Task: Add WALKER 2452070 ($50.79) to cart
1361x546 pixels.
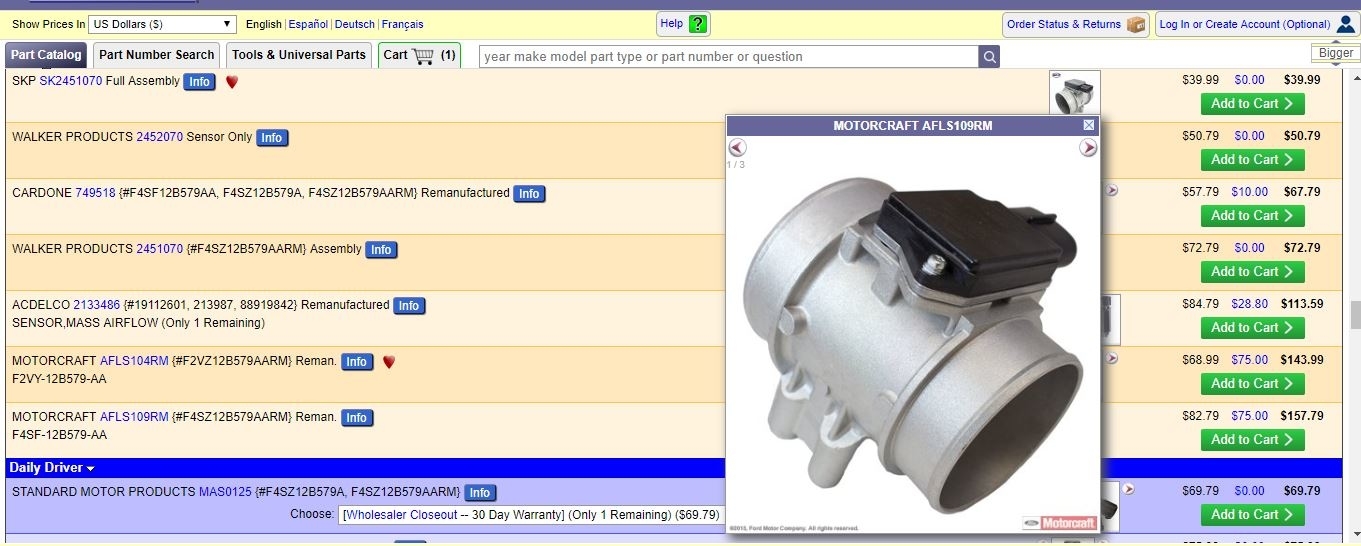Action: (x=1252, y=160)
